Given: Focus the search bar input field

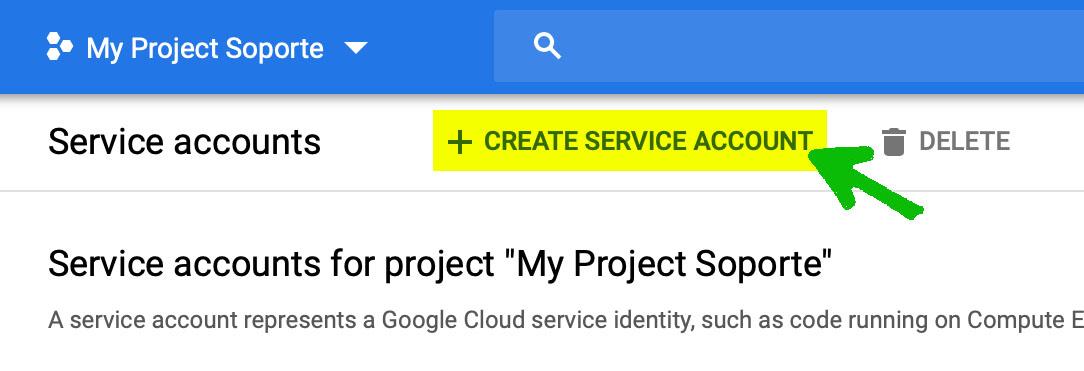Looking at the screenshot, I should point(789,46).
